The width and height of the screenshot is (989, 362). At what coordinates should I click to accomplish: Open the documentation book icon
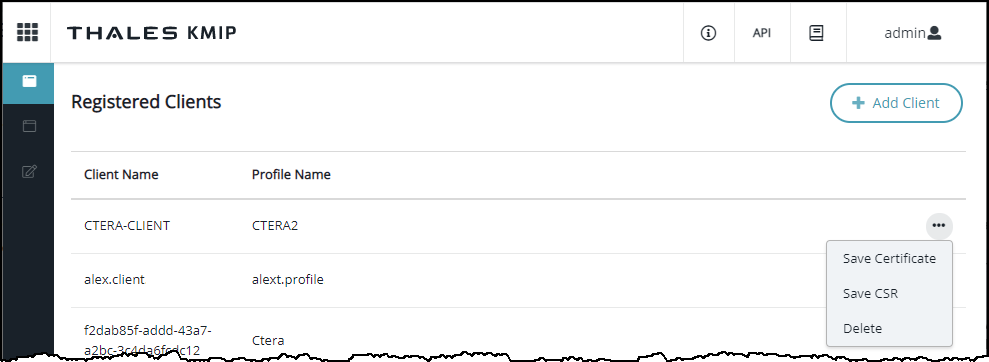tap(816, 33)
